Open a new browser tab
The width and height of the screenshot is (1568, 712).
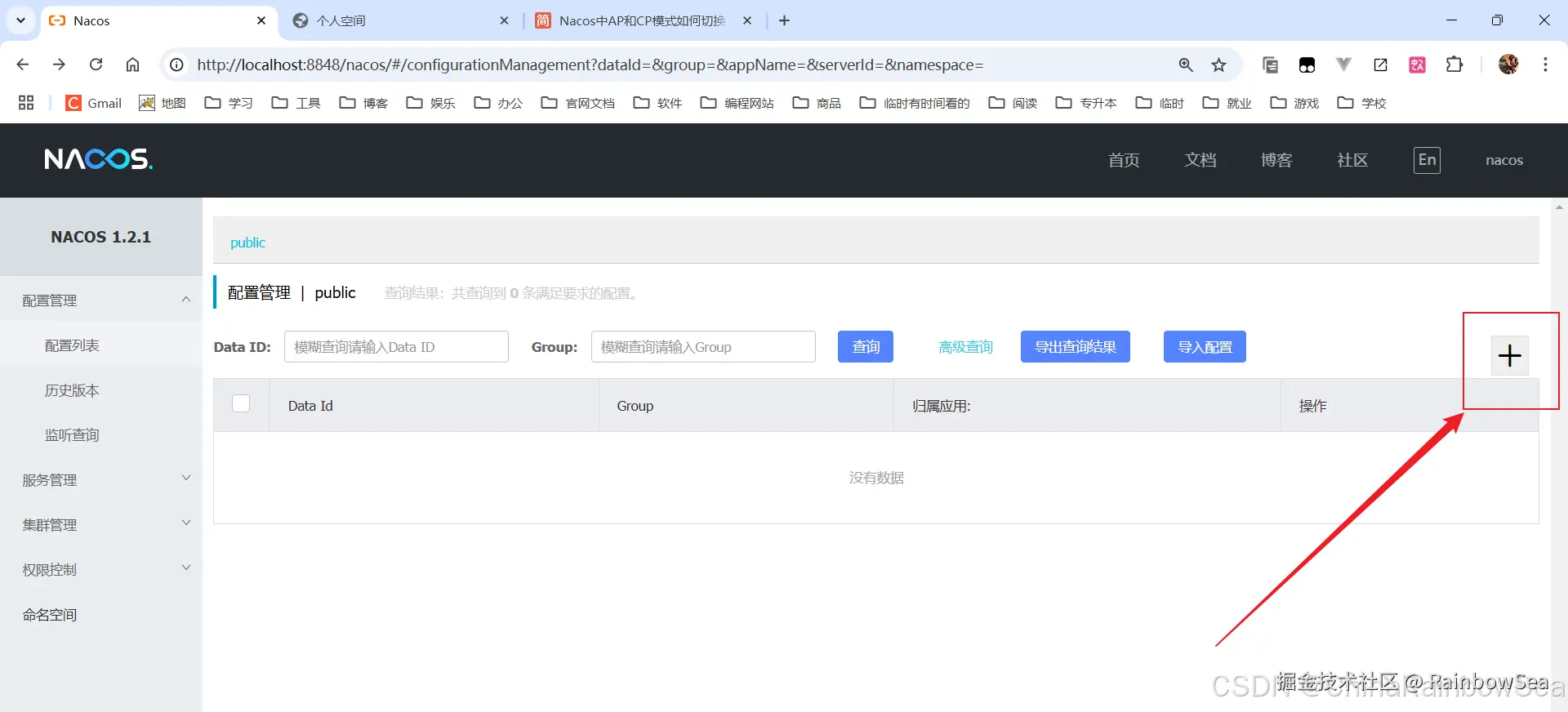[x=784, y=20]
